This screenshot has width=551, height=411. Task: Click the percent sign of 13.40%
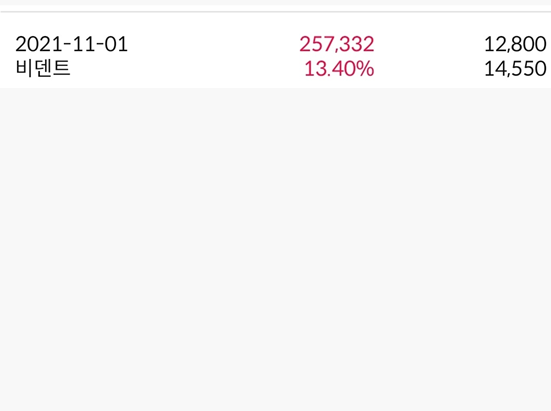pos(364,68)
